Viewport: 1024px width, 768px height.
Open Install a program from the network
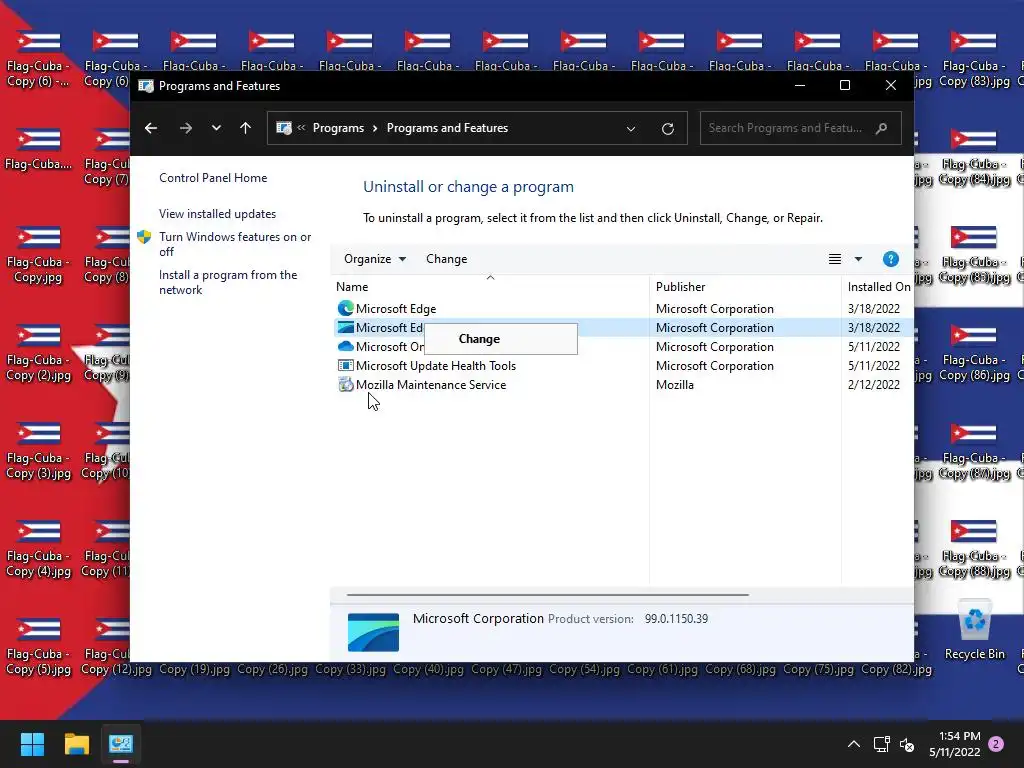click(x=228, y=282)
